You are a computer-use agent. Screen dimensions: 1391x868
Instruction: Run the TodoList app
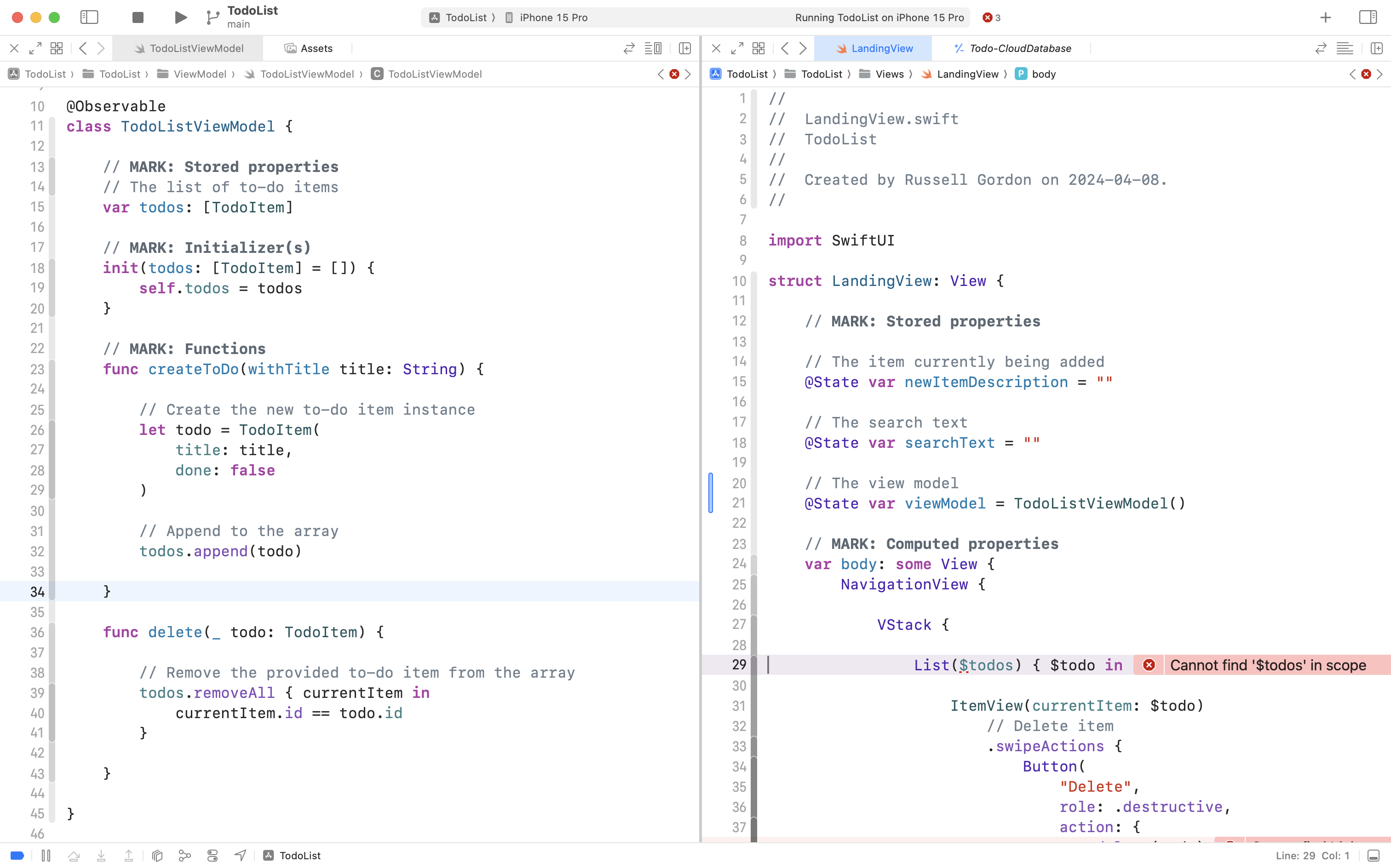click(180, 17)
